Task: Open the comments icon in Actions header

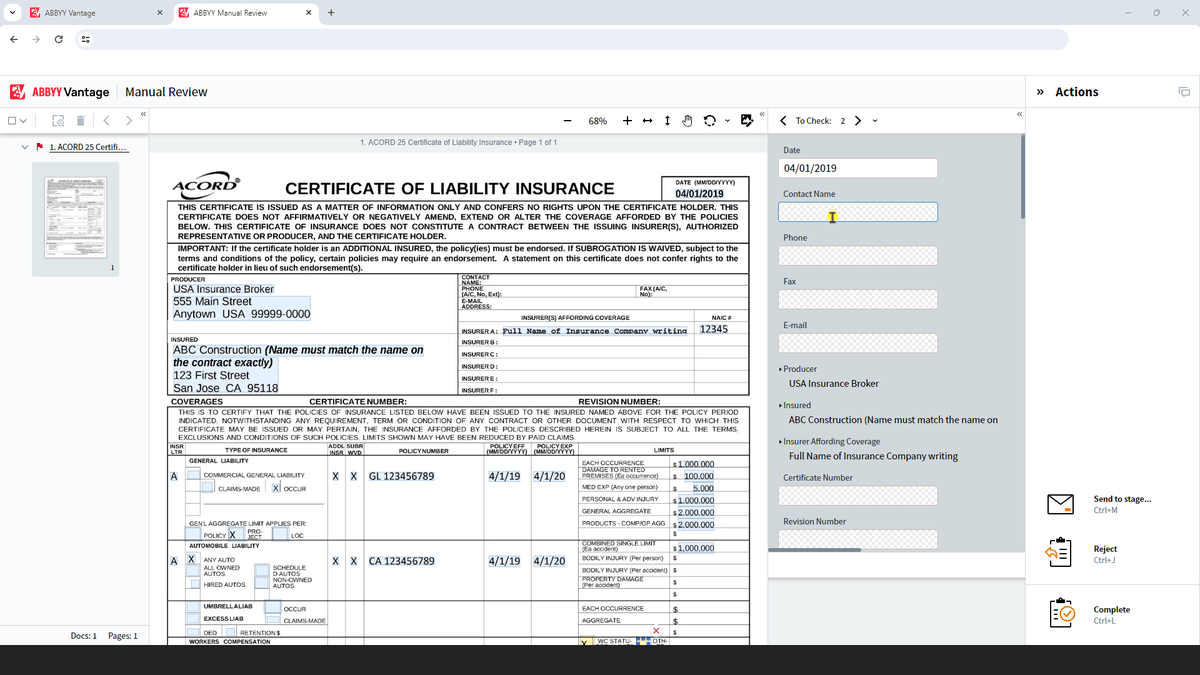Action: [x=1184, y=92]
